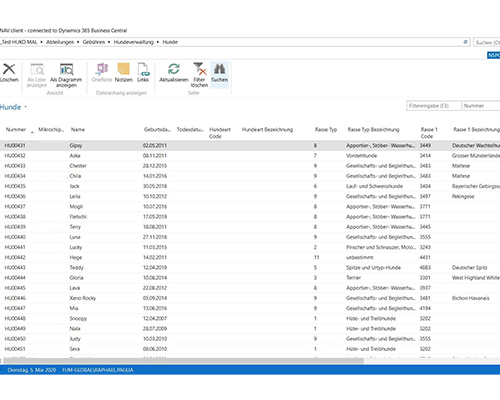Click birth date 17.05.2019
This screenshot has width=500, height=400.
point(155,217)
